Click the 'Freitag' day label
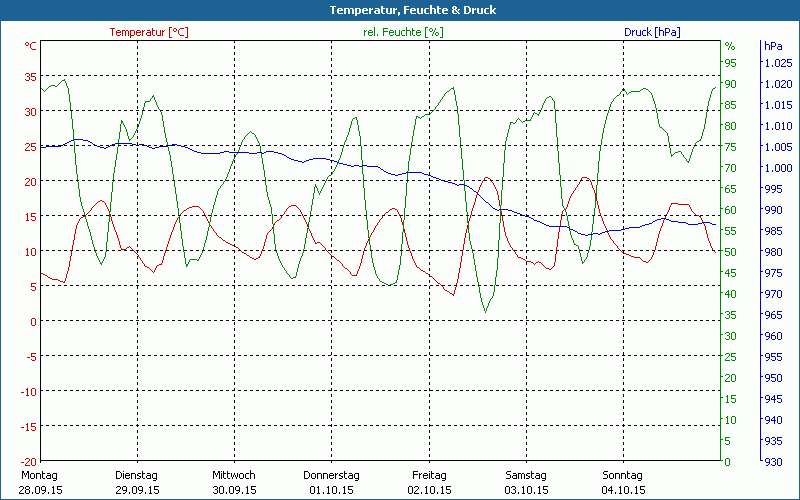Screen dimensions: 800x500 point(429,475)
